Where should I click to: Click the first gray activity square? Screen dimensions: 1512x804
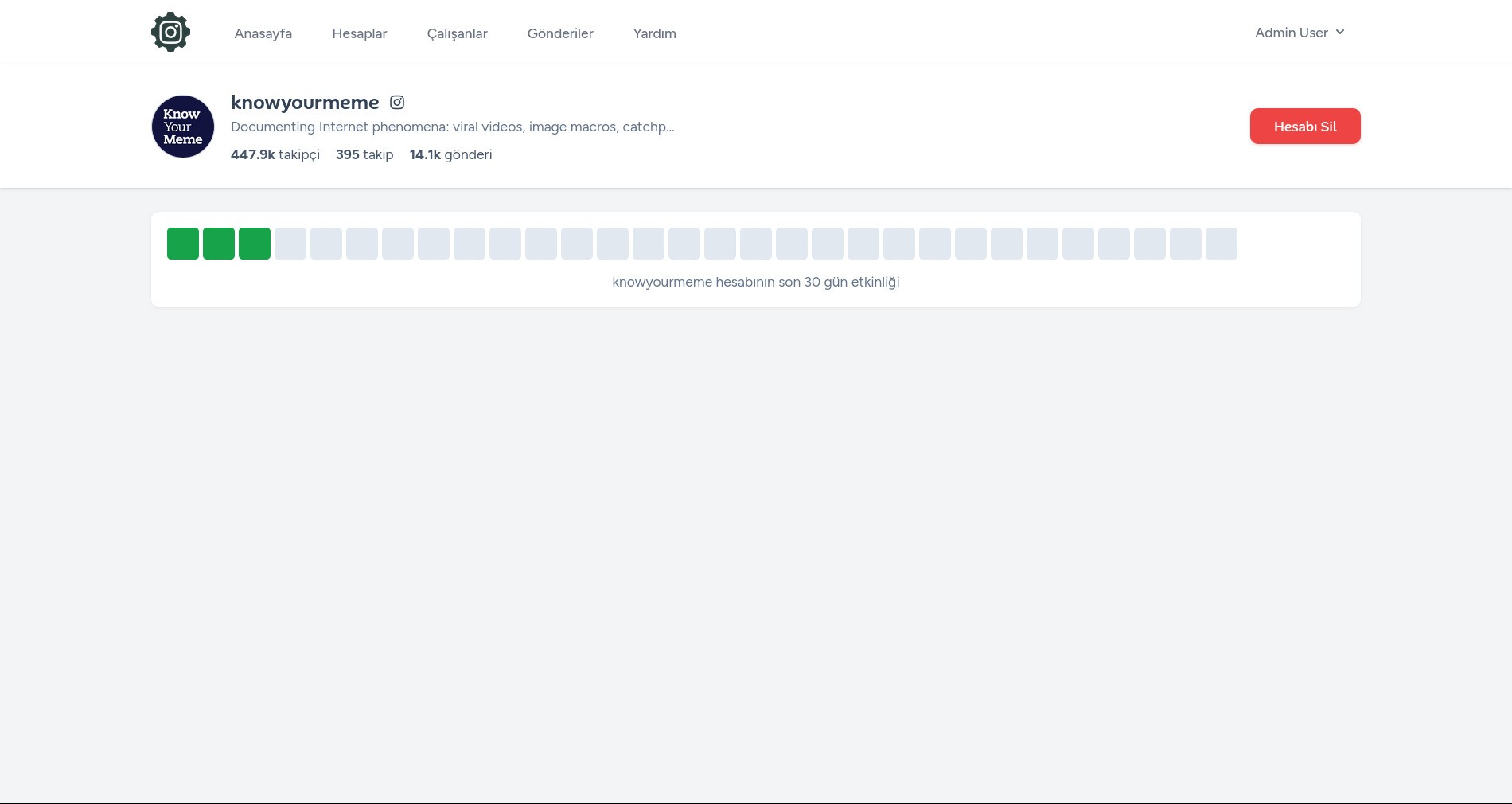(290, 244)
